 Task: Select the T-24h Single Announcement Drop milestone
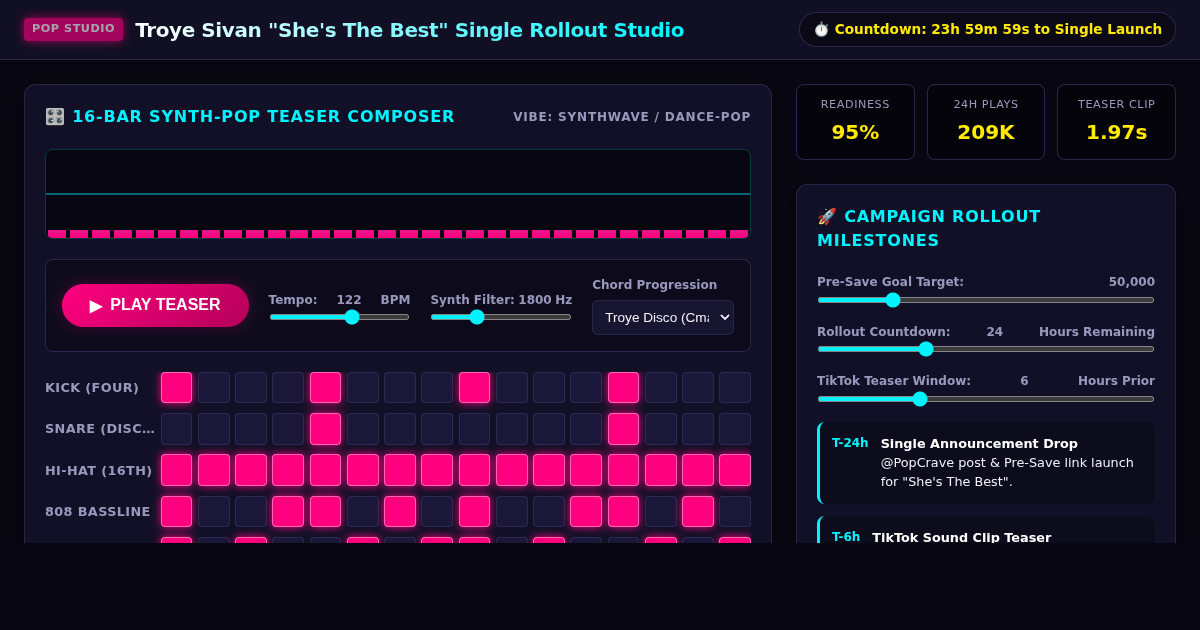tap(986, 463)
